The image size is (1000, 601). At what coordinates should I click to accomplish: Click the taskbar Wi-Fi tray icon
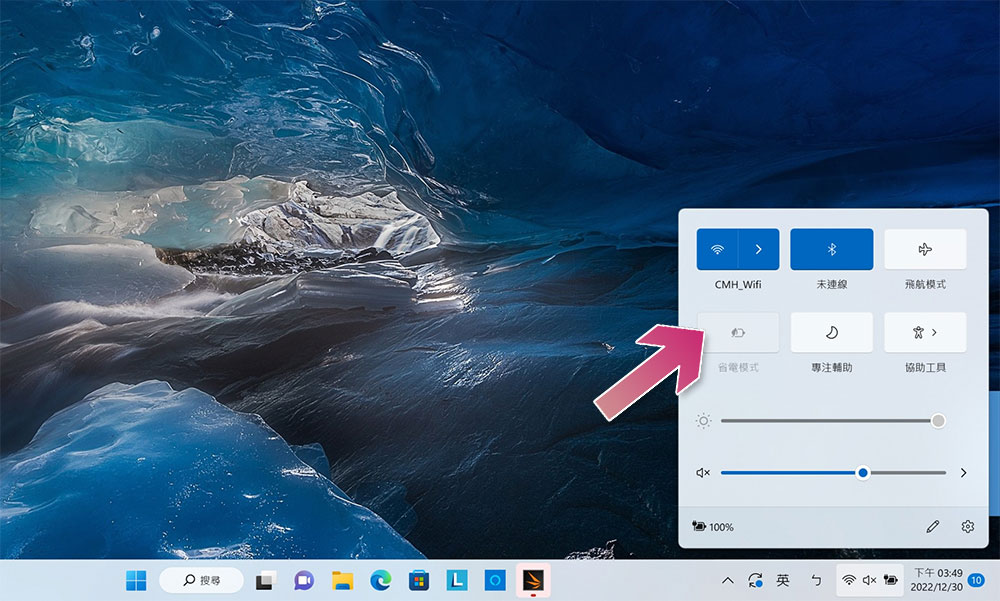(849, 581)
